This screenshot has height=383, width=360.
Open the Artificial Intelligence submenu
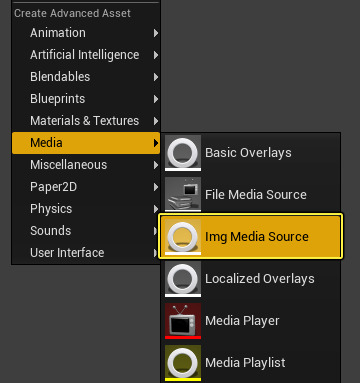86,55
